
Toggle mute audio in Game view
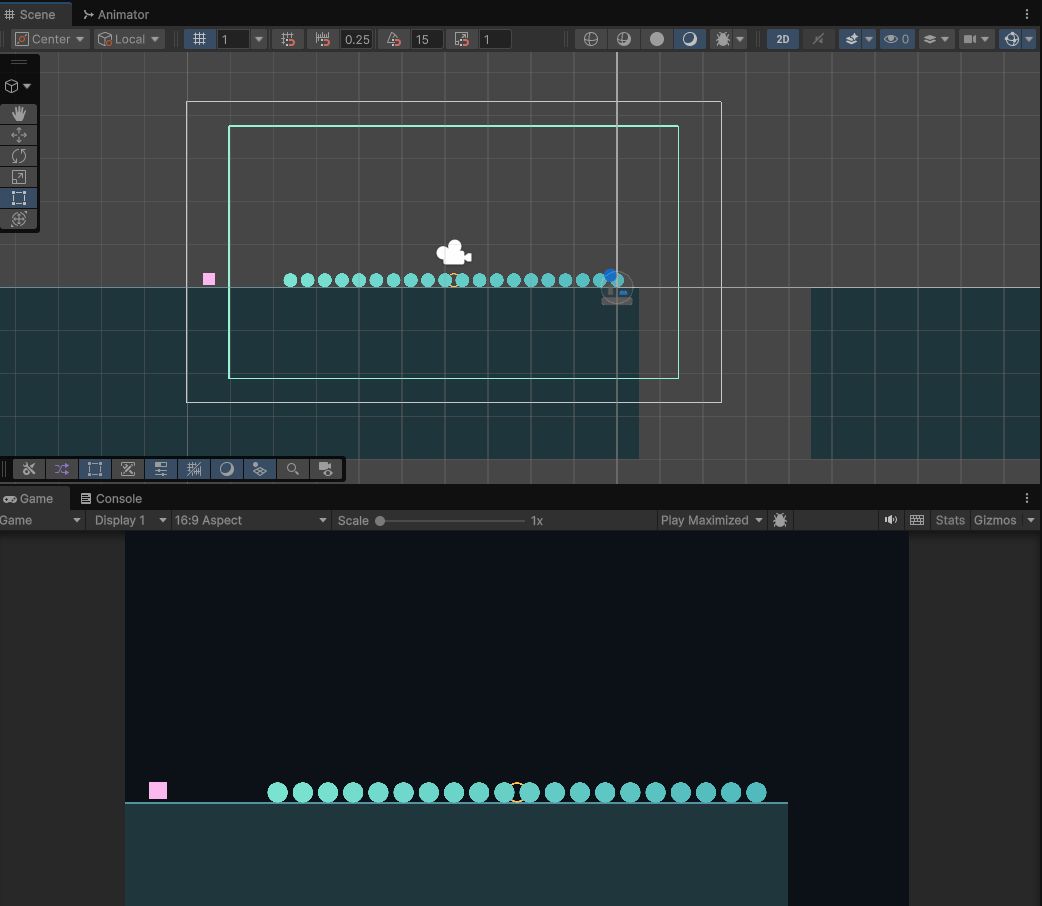point(890,520)
